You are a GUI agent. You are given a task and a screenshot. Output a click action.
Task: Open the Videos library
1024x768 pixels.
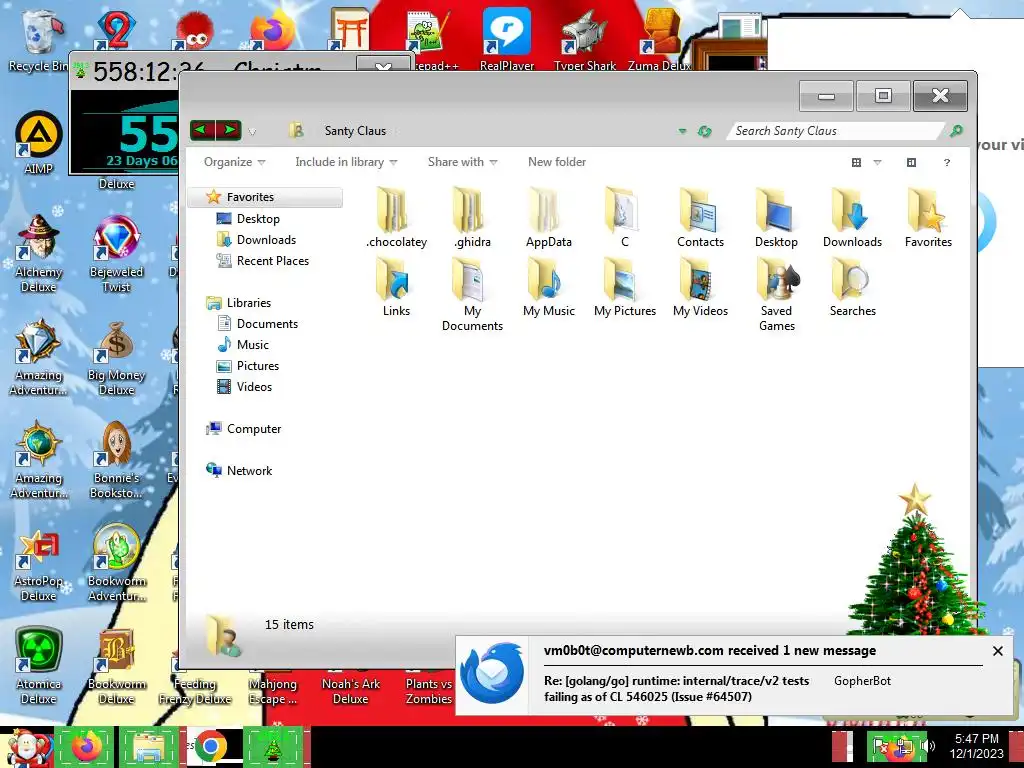(254, 387)
